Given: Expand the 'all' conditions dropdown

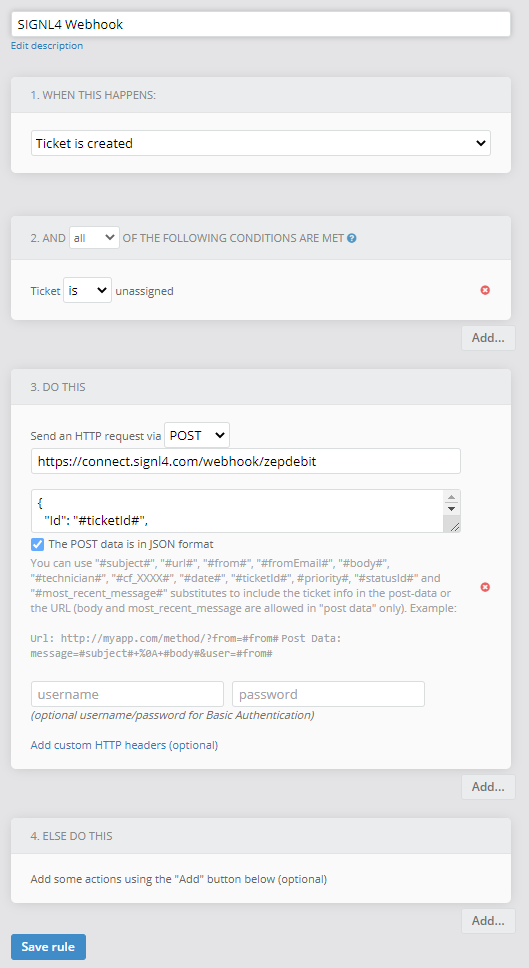Looking at the screenshot, I should coord(94,237).
